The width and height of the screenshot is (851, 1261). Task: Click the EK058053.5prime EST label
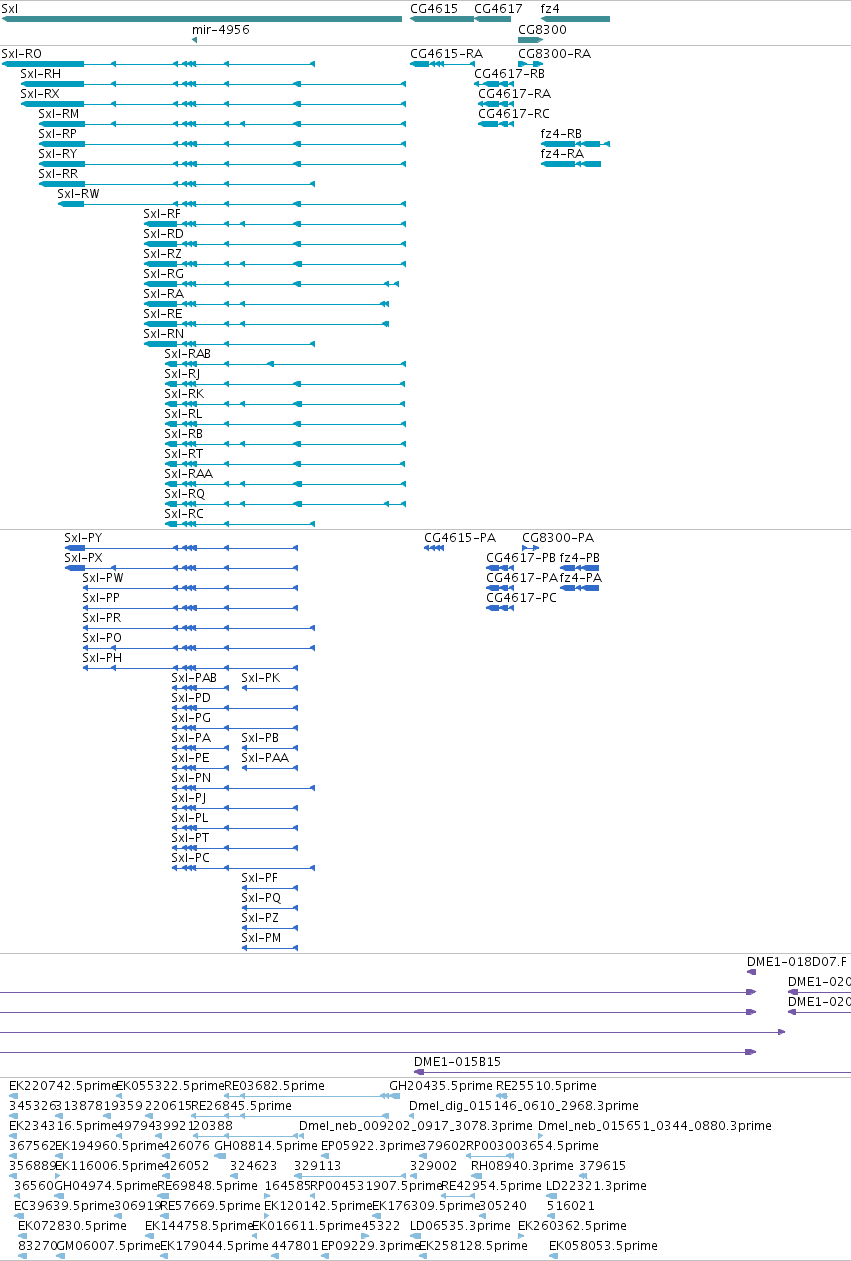pos(603,1246)
